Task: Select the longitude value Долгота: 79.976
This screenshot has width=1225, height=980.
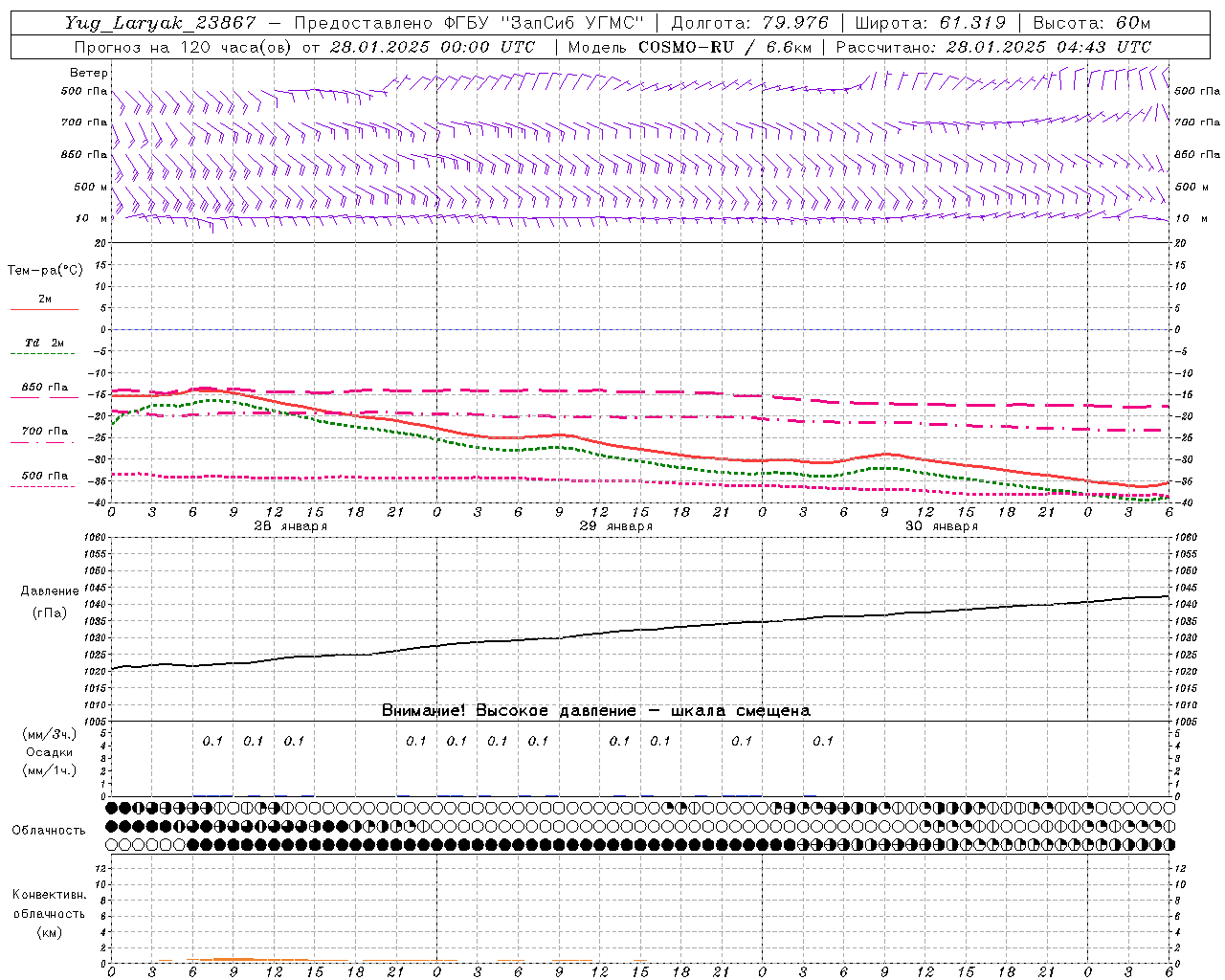Action: 750,23
